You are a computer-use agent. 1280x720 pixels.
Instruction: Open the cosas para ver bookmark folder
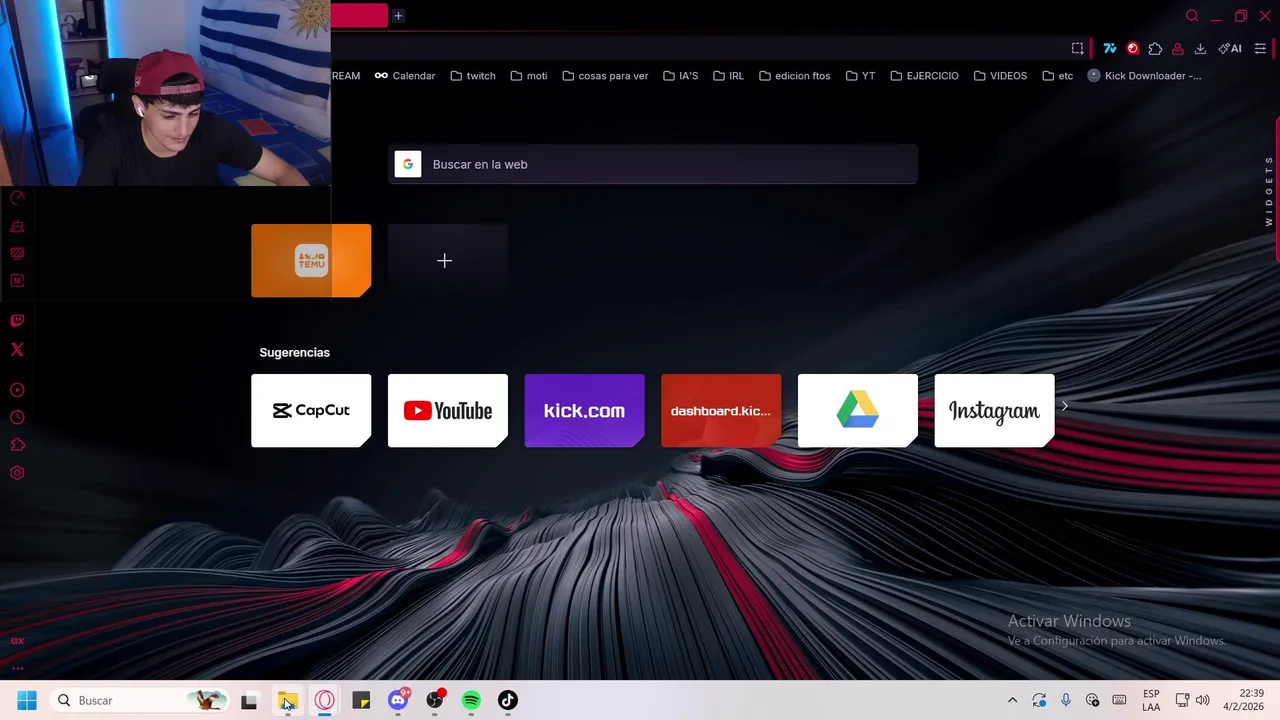coord(605,76)
